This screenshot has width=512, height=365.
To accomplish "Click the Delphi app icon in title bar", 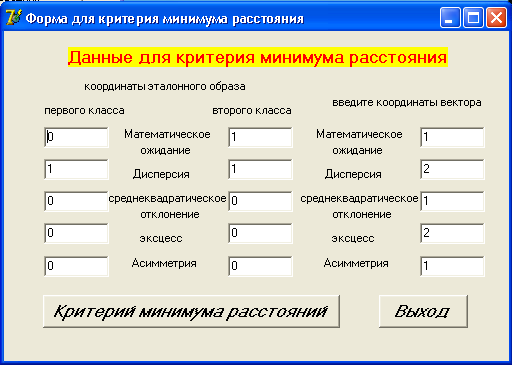I will point(14,17).
